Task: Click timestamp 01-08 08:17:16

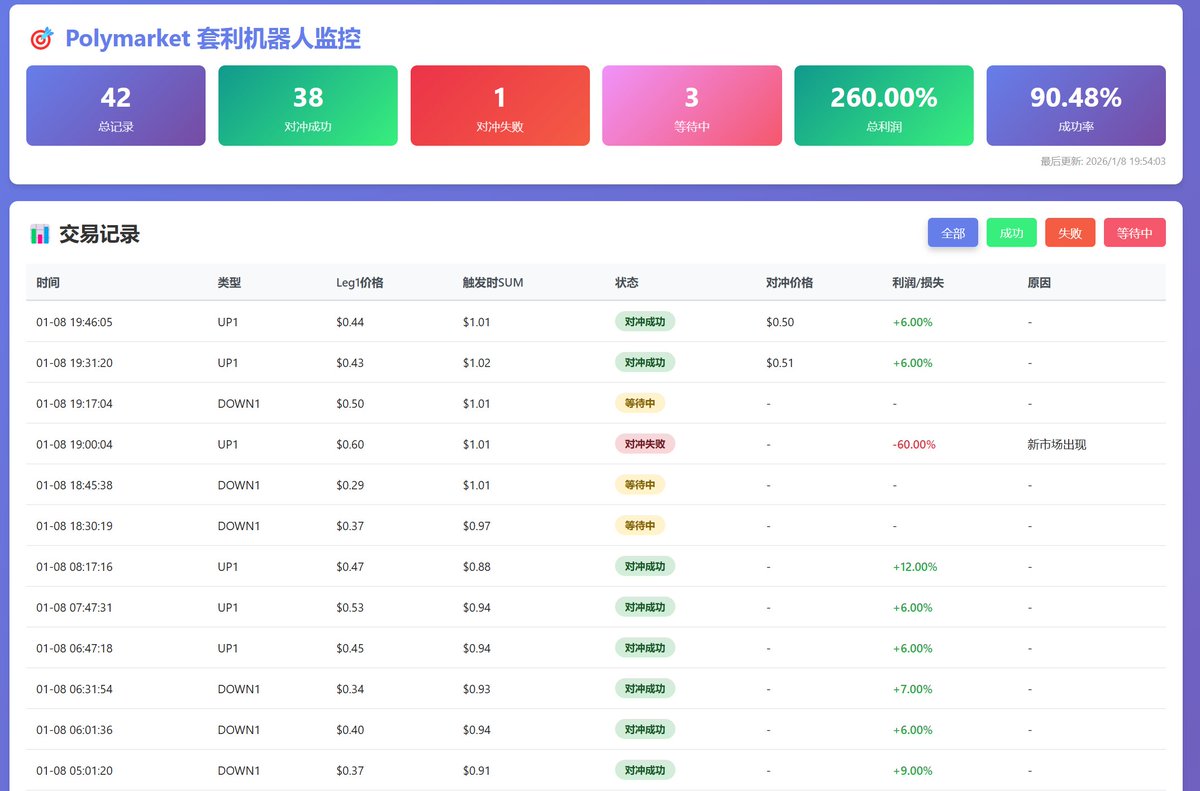Action: click(x=75, y=567)
